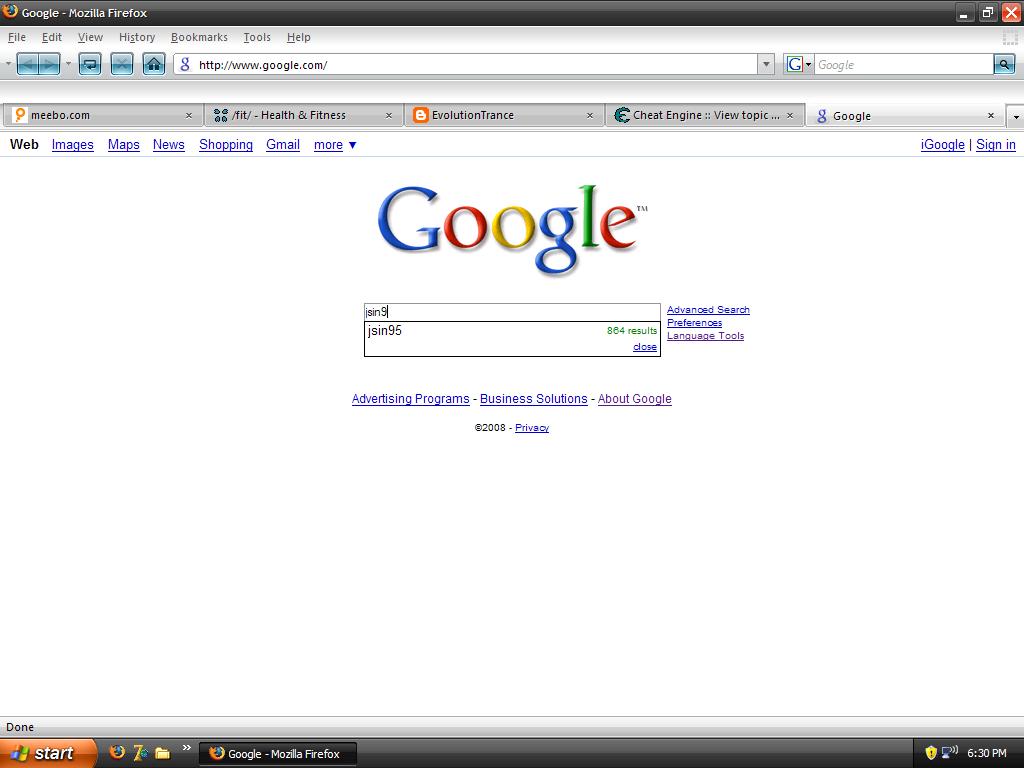
Task: Switch to the Cheat Engine tab
Action: click(x=704, y=115)
